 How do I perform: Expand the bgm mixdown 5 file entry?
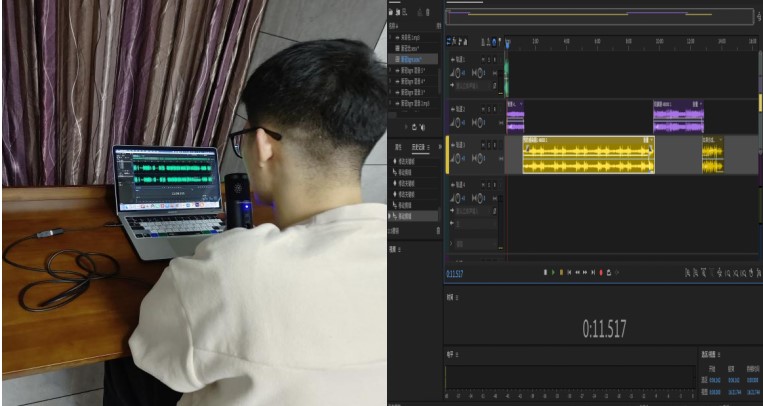point(390,71)
